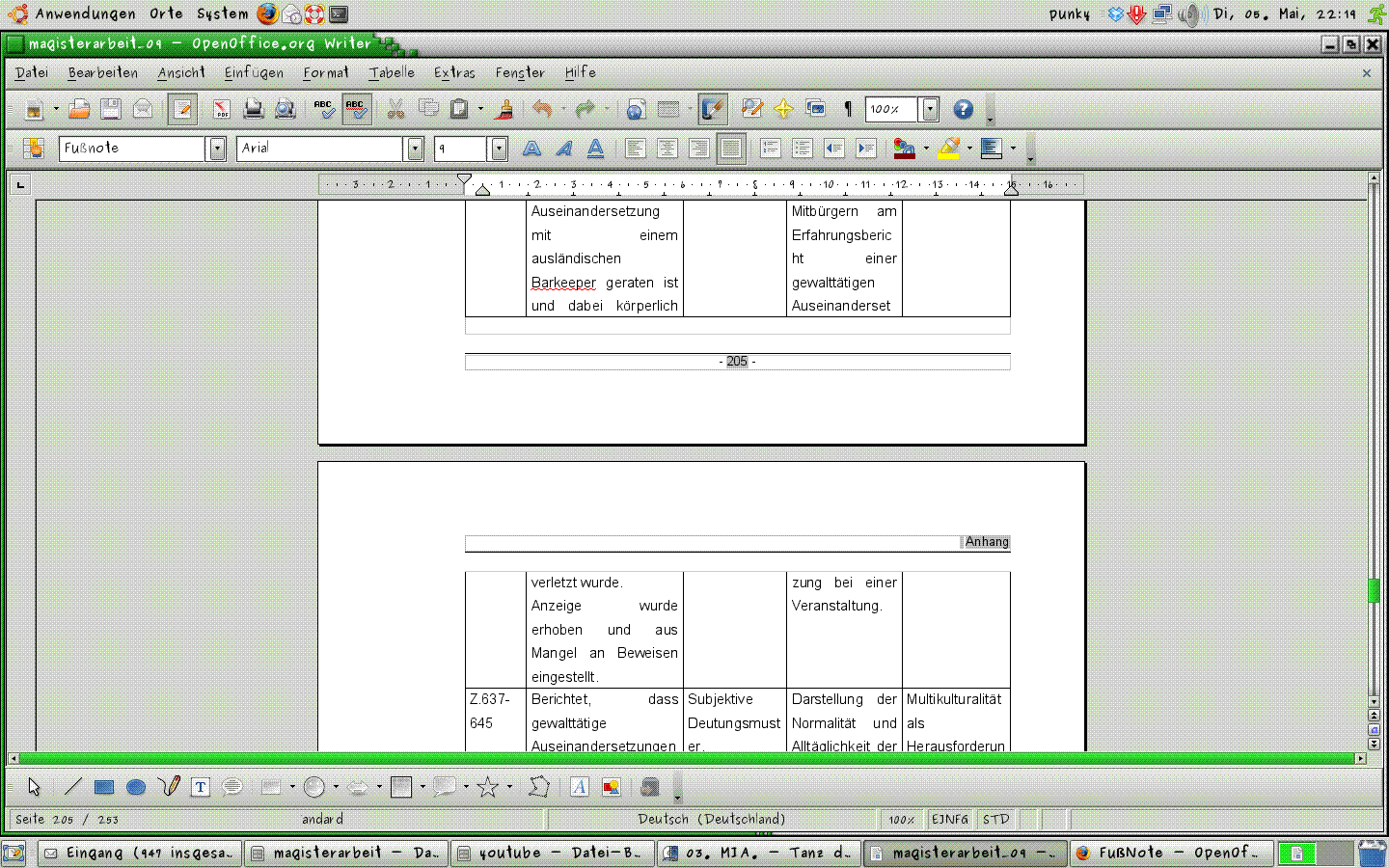The height and width of the screenshot is (868, 1389).
Task: Open the Arial font name dropdown
Action: [x=415, y=149]
